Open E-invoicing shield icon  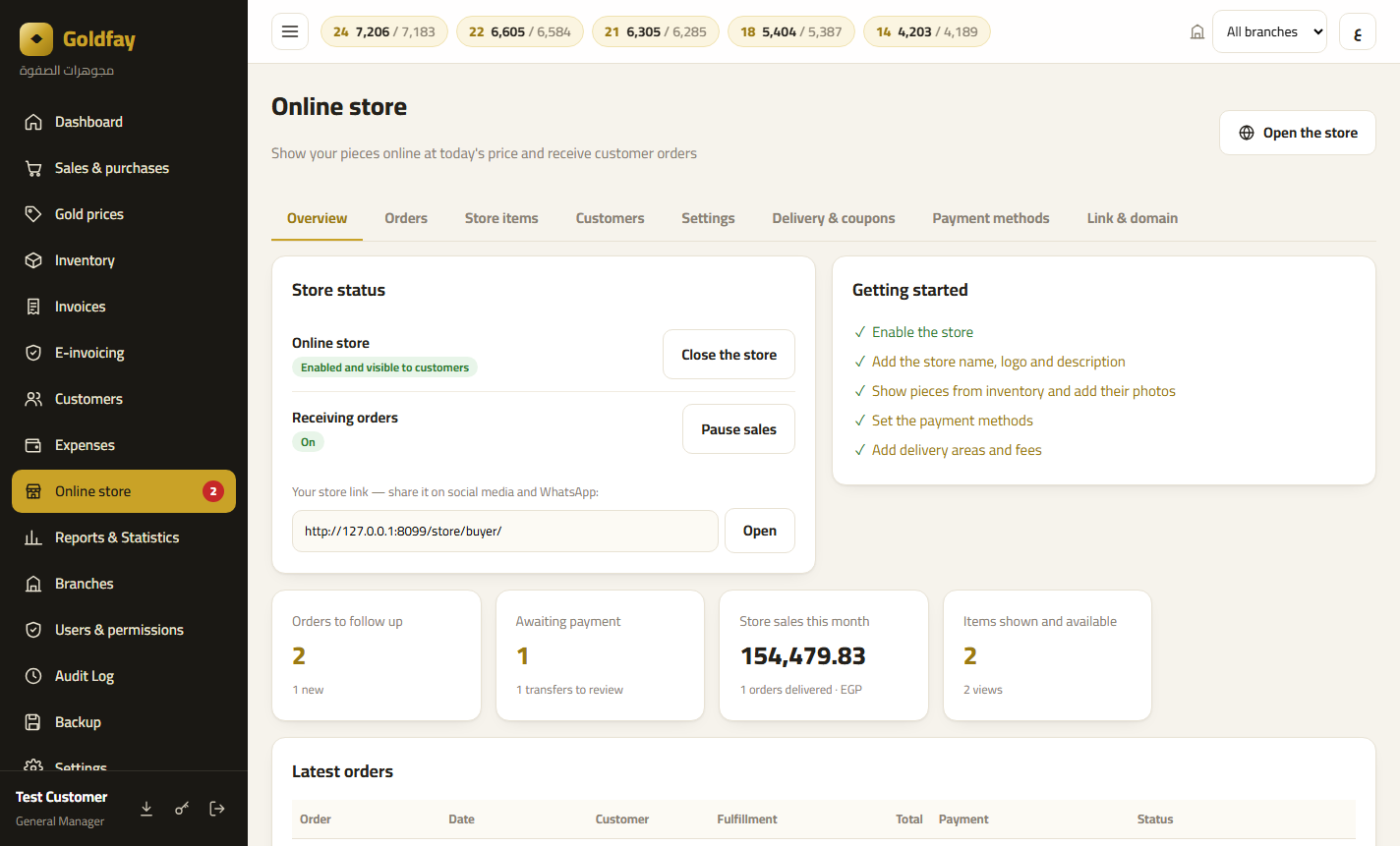click(x=33, y=353)
